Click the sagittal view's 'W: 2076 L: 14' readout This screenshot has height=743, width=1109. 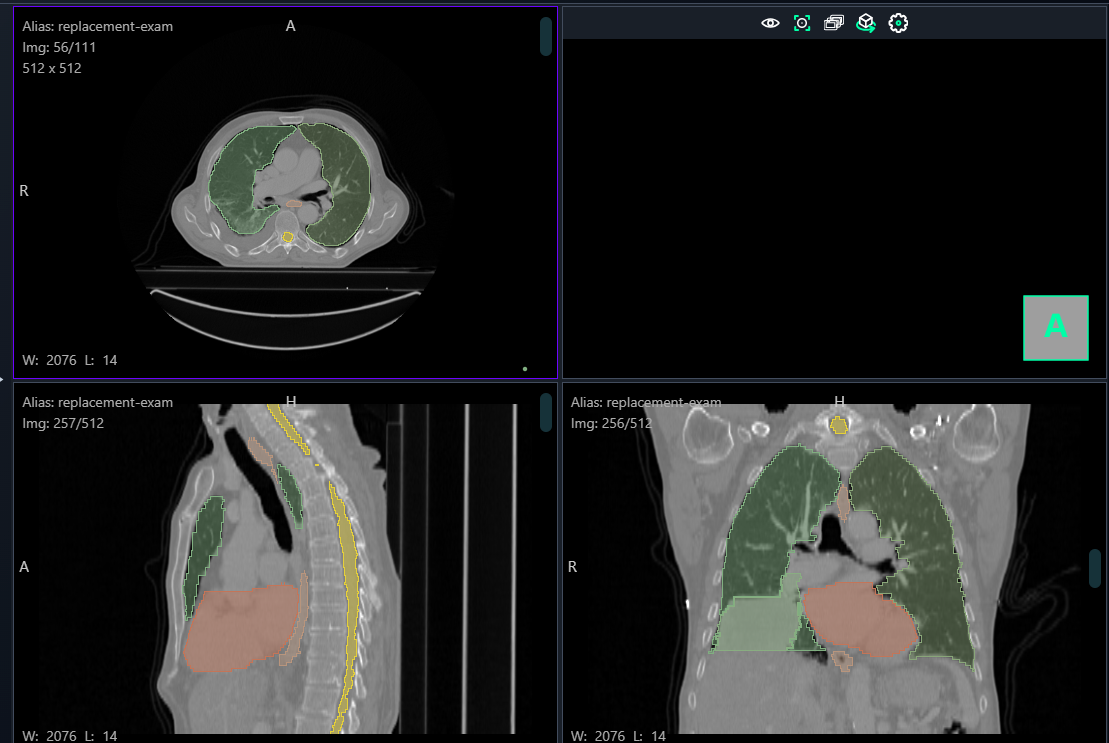(x=69, y=736)
